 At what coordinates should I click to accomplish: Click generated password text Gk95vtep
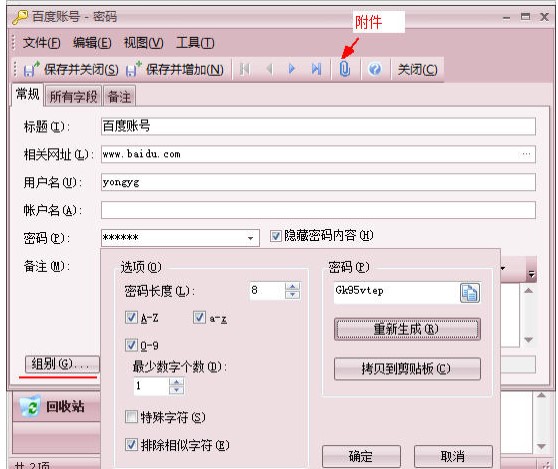click(359, 290)
